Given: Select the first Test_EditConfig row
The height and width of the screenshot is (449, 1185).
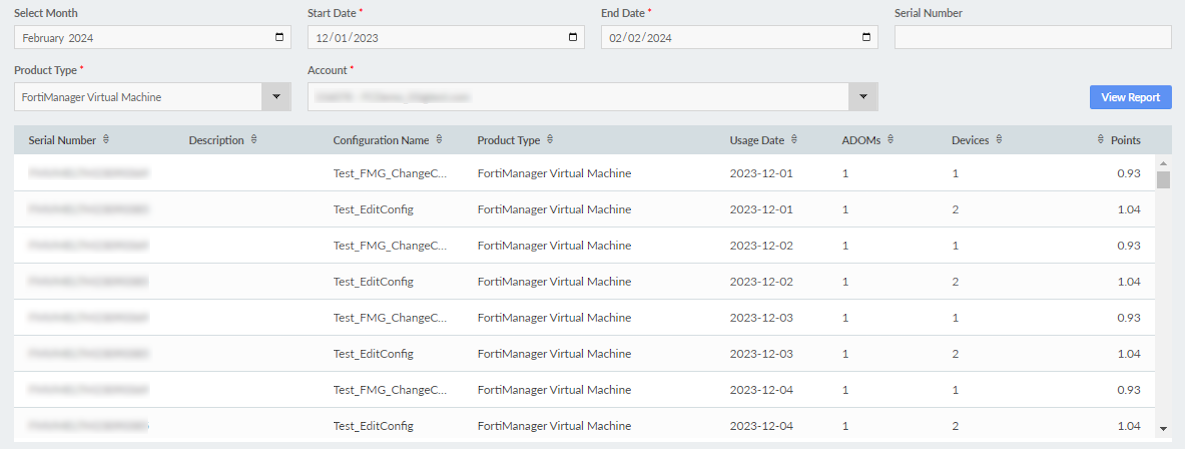Looking at the screenshot, I should [x=373, y=210].
